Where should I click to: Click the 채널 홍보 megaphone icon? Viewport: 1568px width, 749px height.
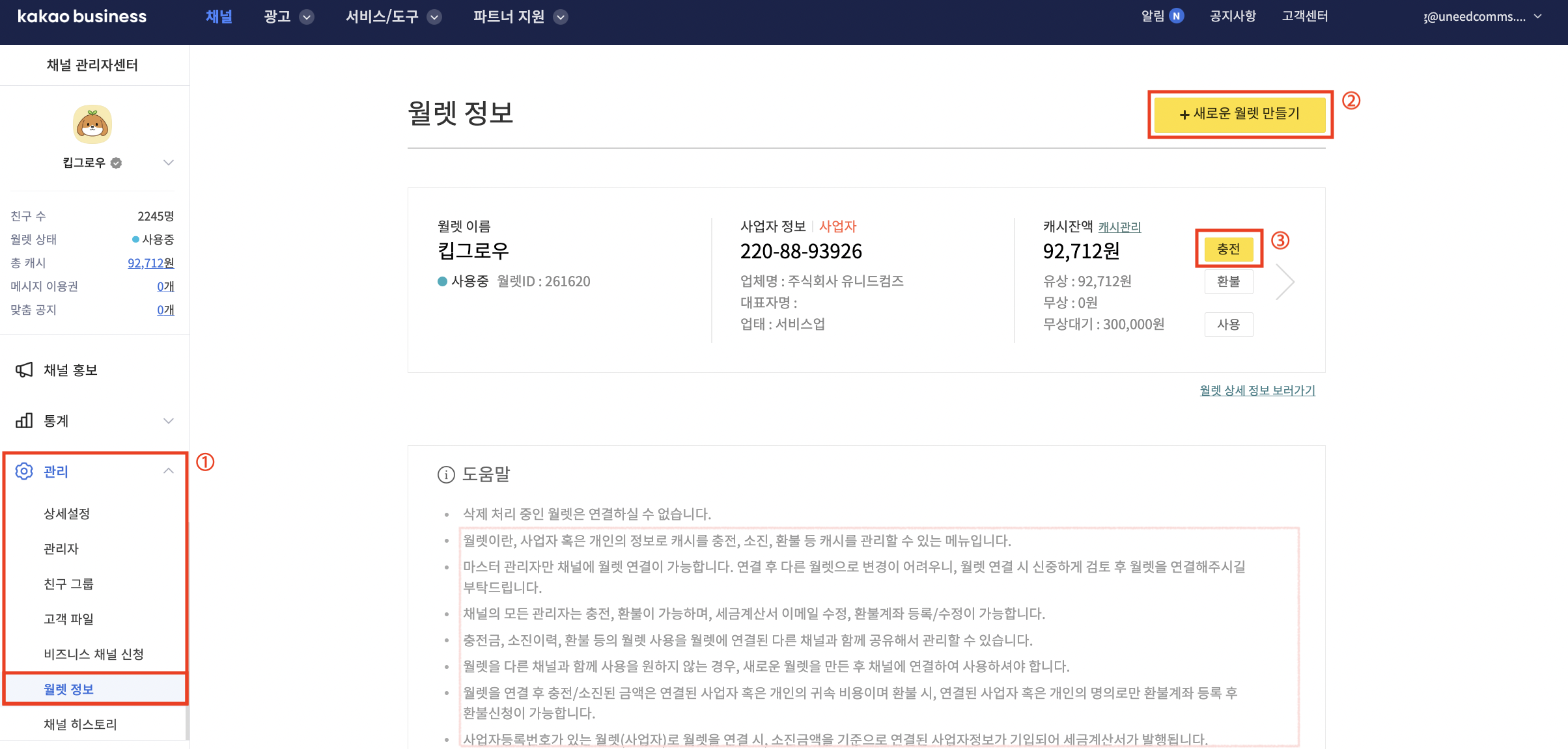(24, 370)
